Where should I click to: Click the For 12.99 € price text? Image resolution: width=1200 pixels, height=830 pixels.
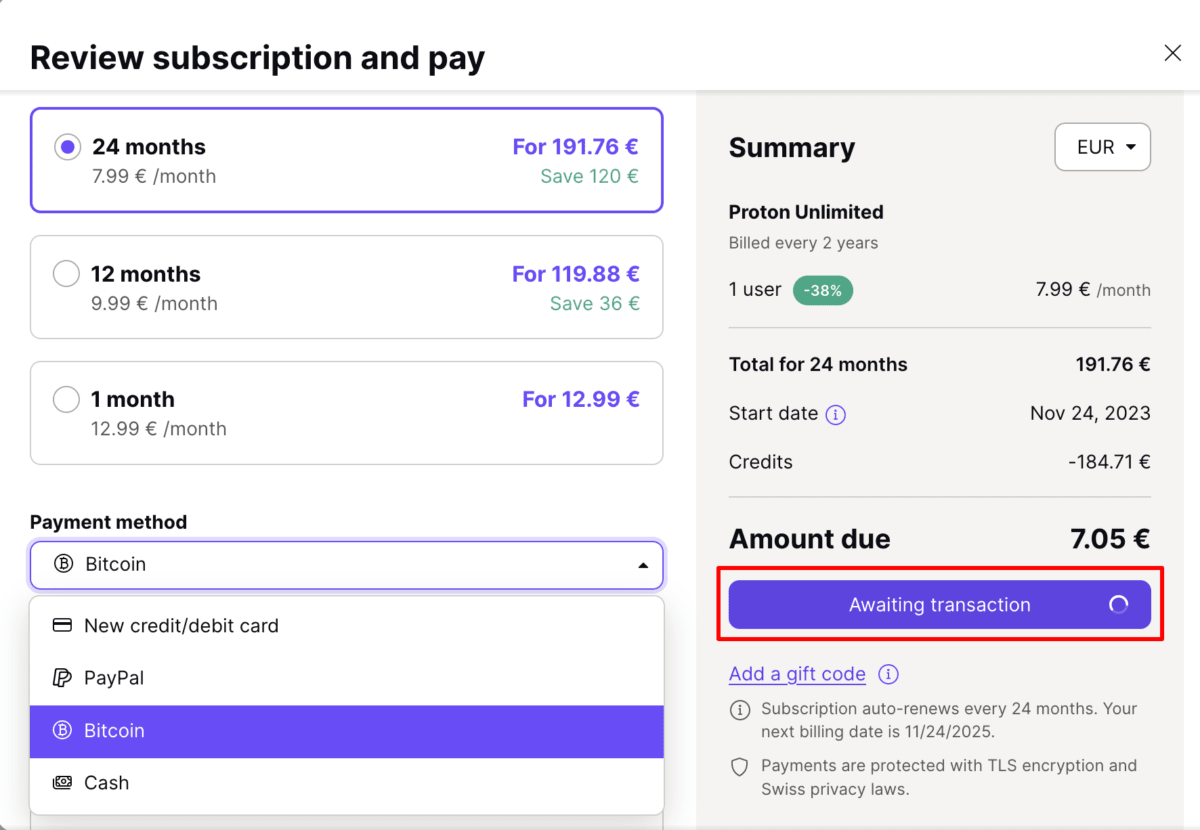pyautogui.click(x=580, y=399)
